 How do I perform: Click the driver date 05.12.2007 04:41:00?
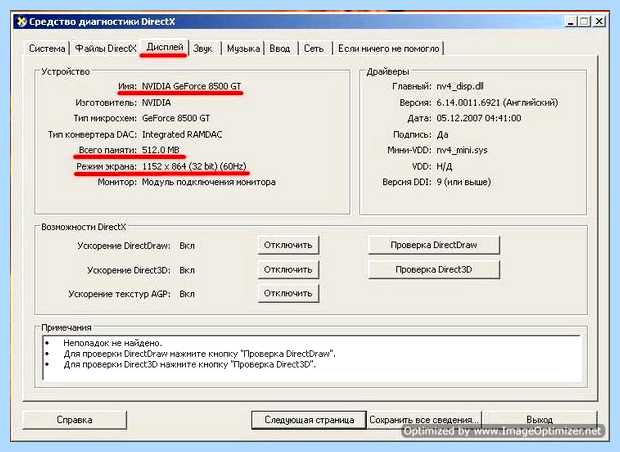coord(478,118)
